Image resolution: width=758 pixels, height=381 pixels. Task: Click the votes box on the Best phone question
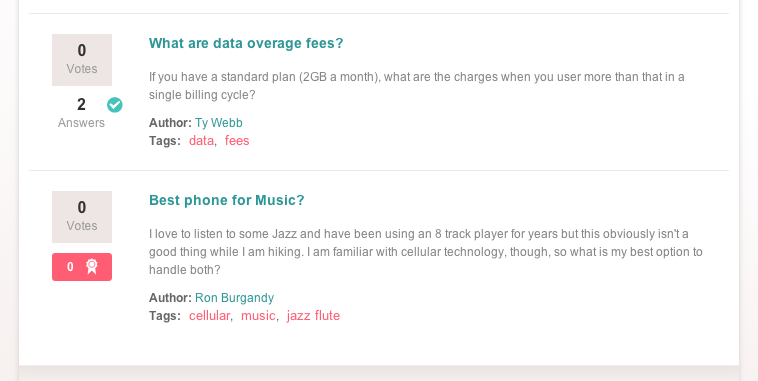tap(82, 217)
